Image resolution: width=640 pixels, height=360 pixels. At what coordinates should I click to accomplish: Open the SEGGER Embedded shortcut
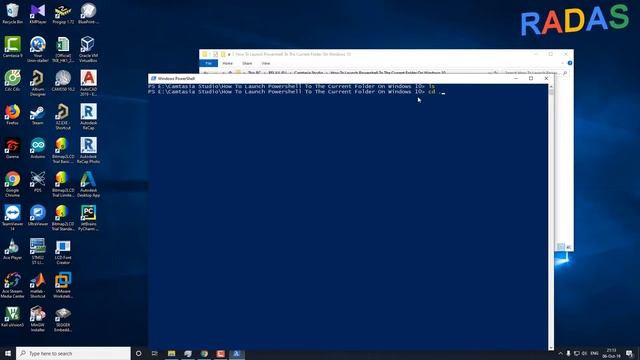pyautogui.click(x=63, y=318)
